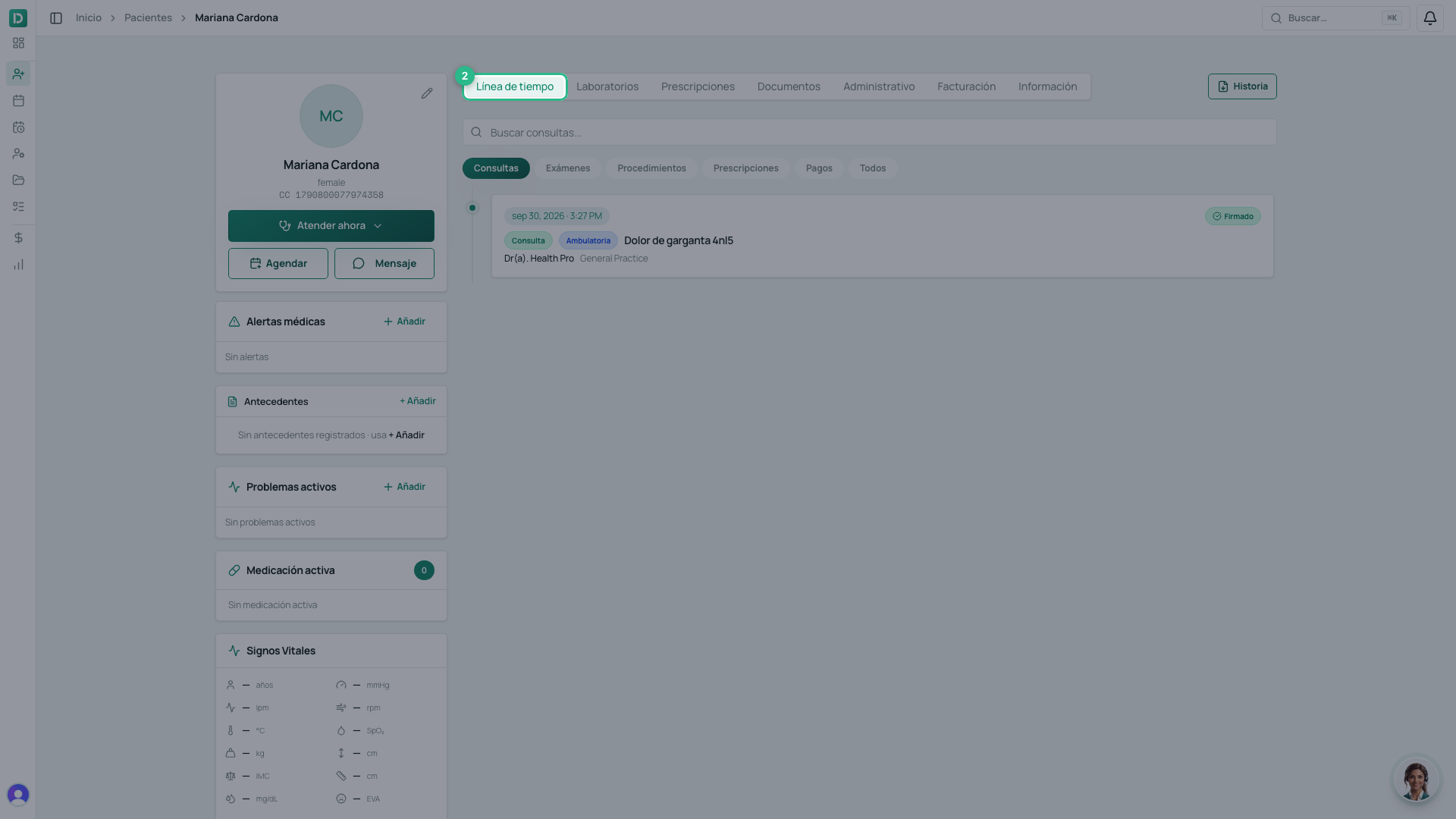Open the calendar icon in sidebar

tap(18, 101)
